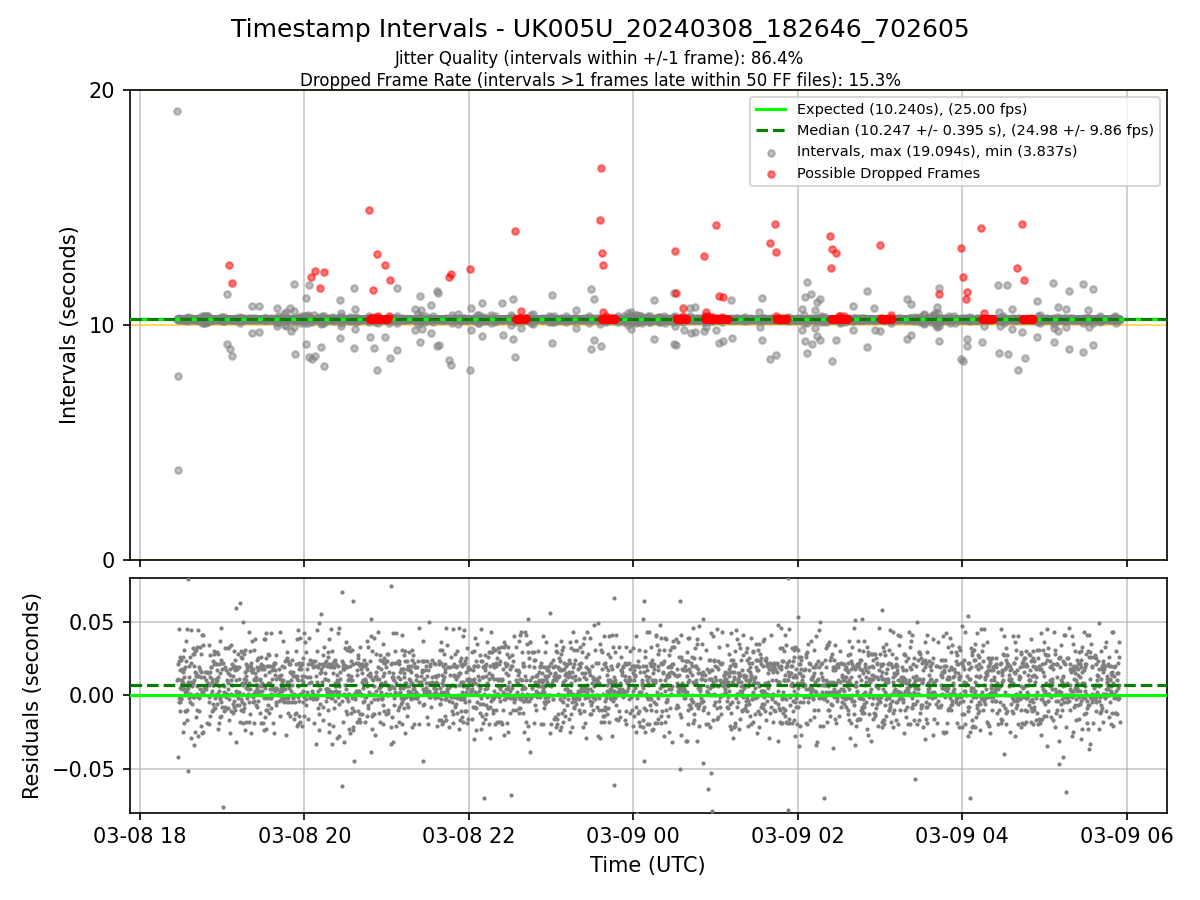Image resolution: width=1200 pixels, height=900 pixels.
Task: Select the 'Dropped Frame Rate' 15.3% subtitle line
Action: (x=600, y=80)
